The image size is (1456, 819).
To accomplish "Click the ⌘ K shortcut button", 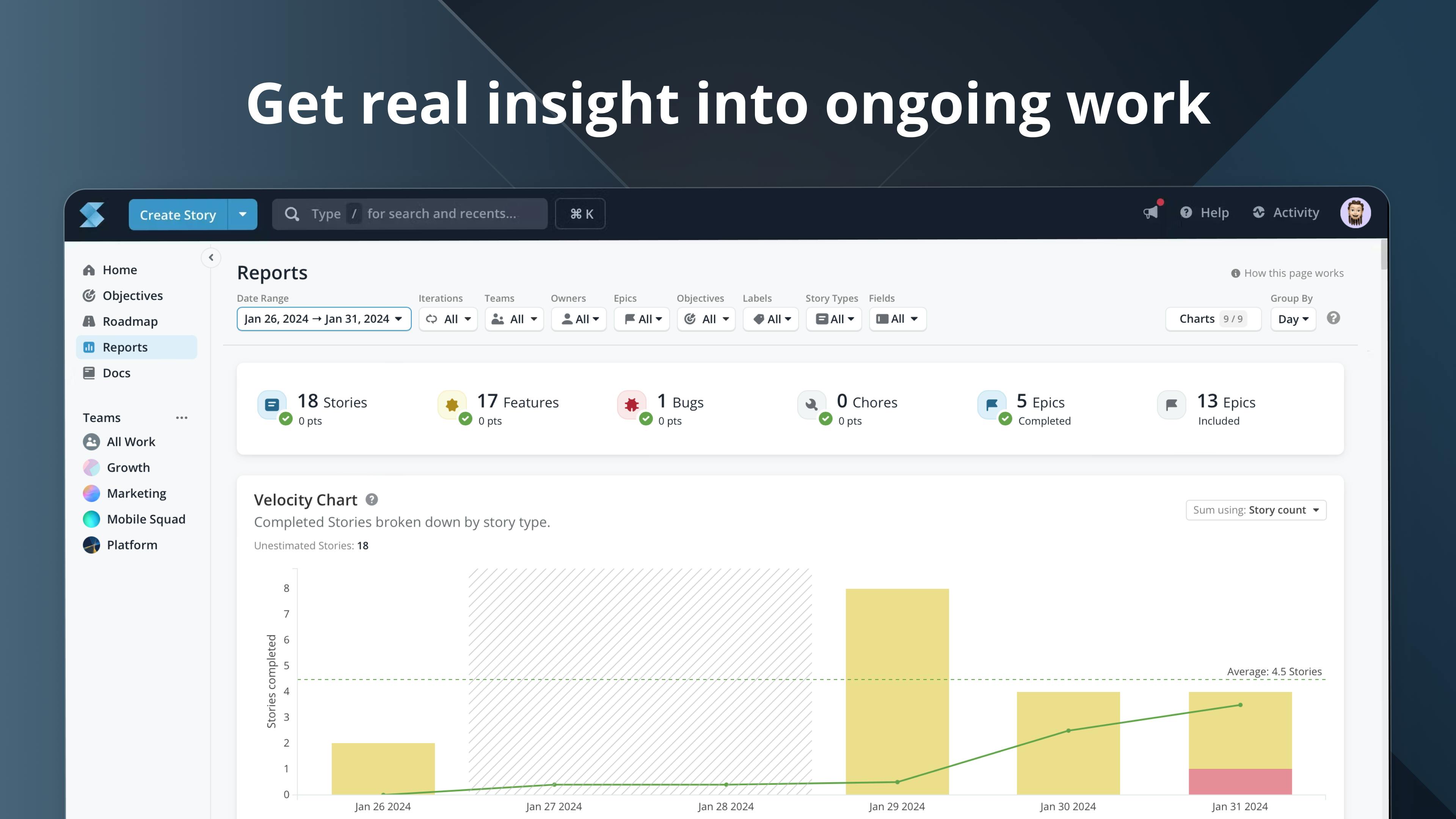I will 581,213.
